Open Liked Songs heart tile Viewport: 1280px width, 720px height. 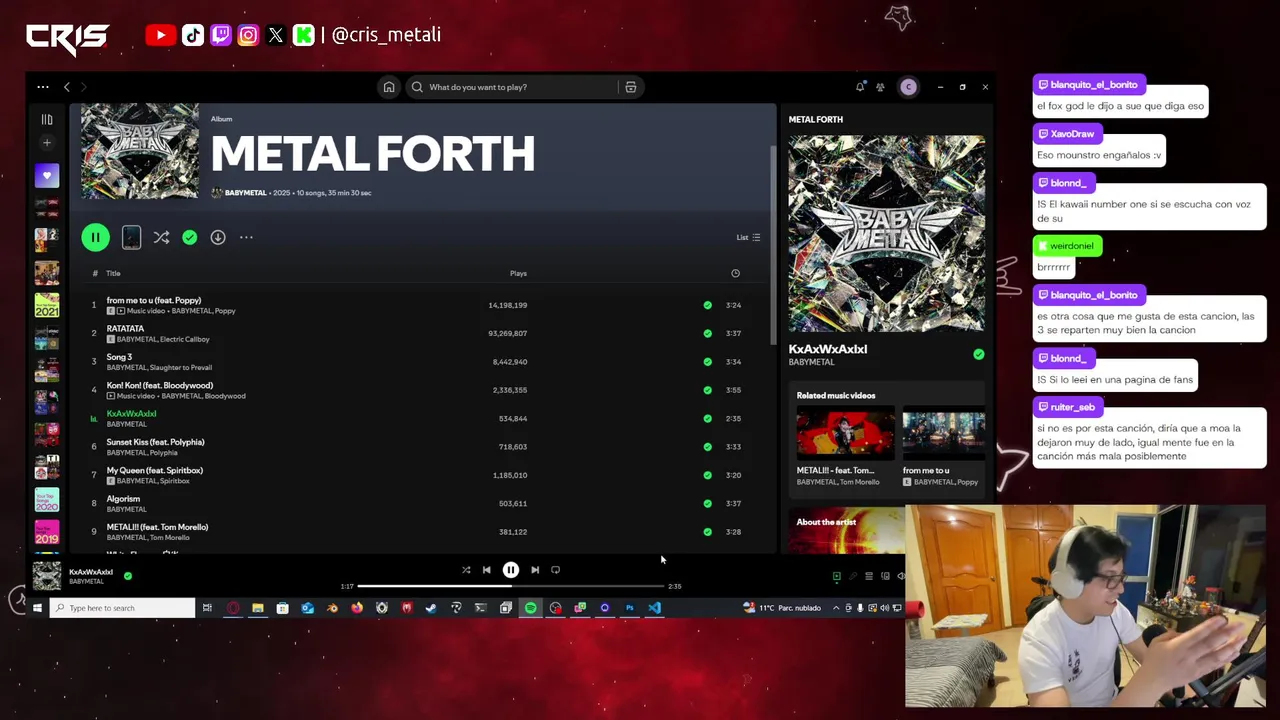(47, 176)
